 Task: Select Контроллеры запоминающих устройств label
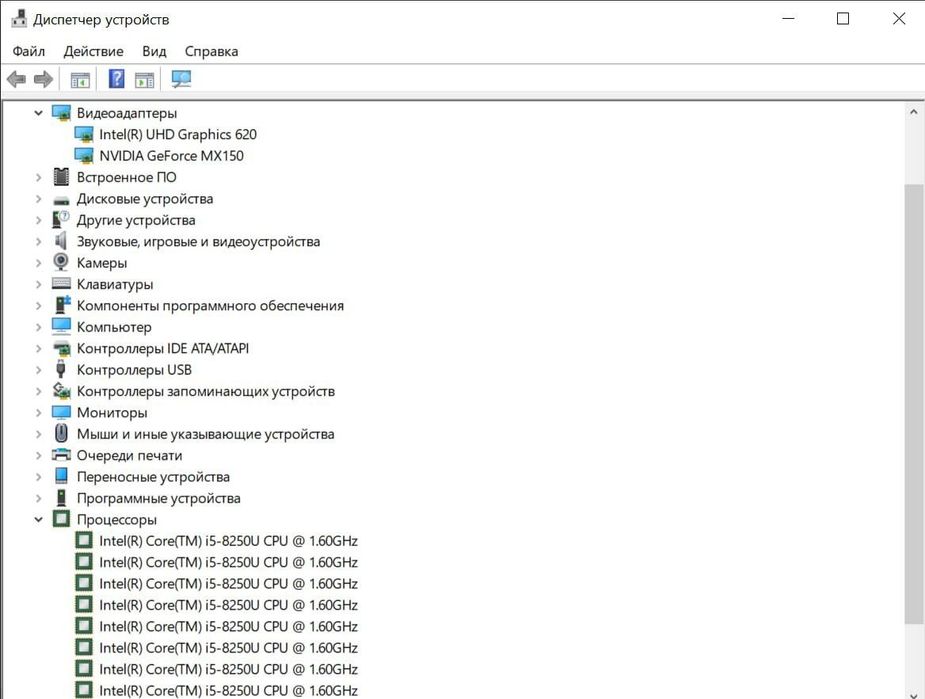point(206,391)
